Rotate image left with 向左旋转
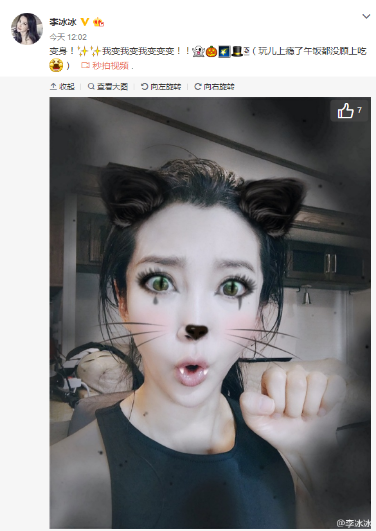The height and width of the screenshot is (531, 376). tap(161, 87)
